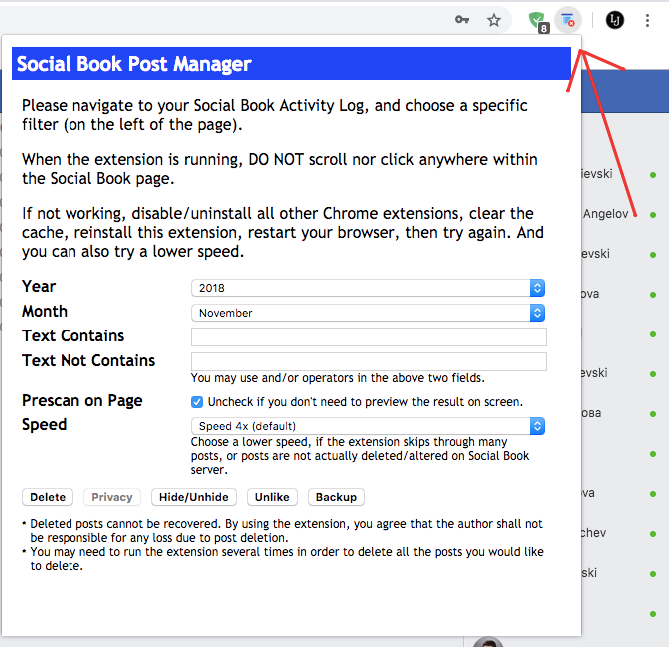Image resolution: width=669 pixels, height=647 pixels.
Task: Click the Privacy button
Action: (112, 497)
